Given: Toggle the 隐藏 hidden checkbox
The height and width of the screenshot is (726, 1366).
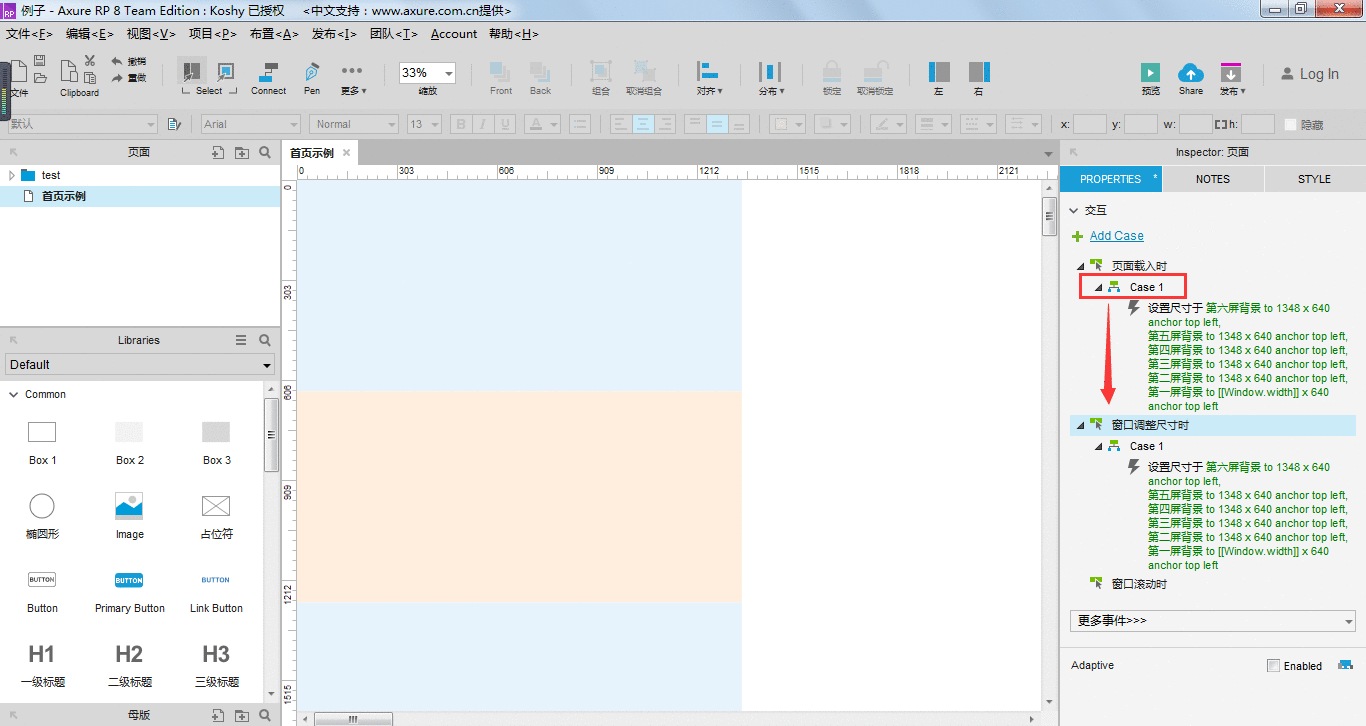Looking at the screenshot, I should [x=1290, y=124].
